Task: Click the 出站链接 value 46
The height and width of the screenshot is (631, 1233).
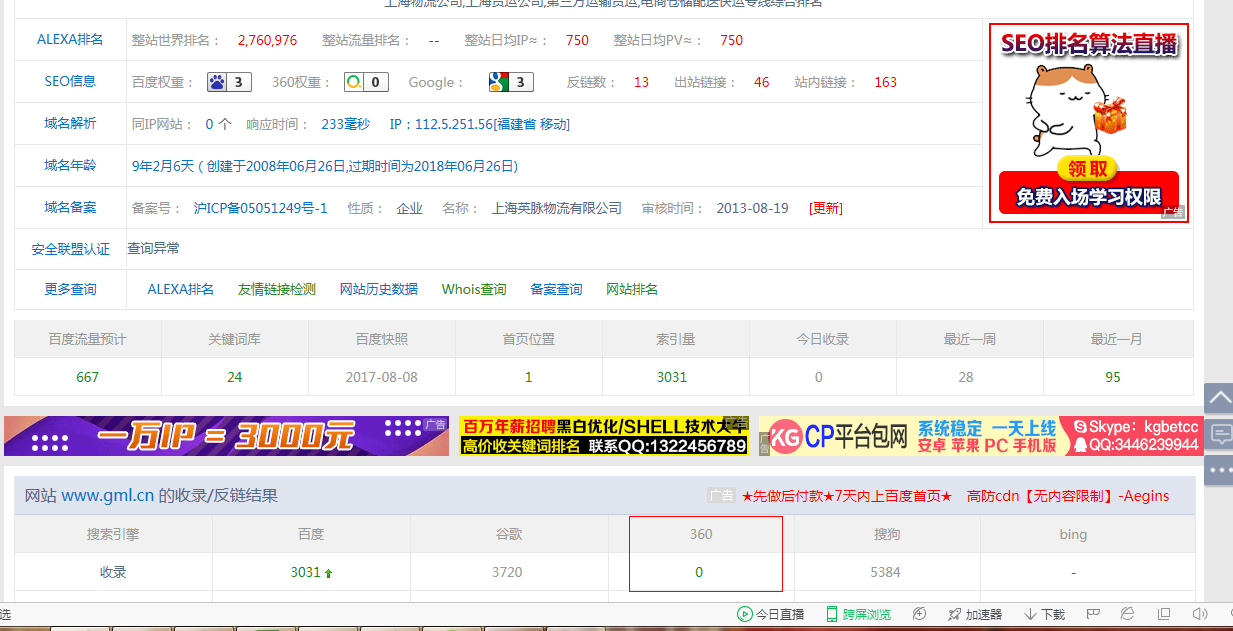Action: pos(762,82)
